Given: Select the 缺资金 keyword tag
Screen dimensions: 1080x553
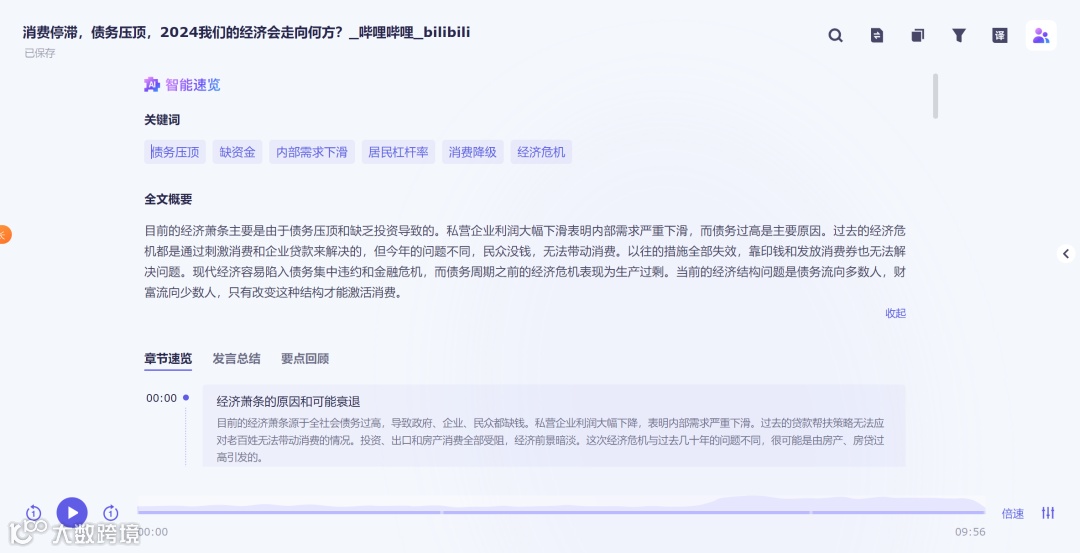Looking at the screenshot, I should [238, 152].
